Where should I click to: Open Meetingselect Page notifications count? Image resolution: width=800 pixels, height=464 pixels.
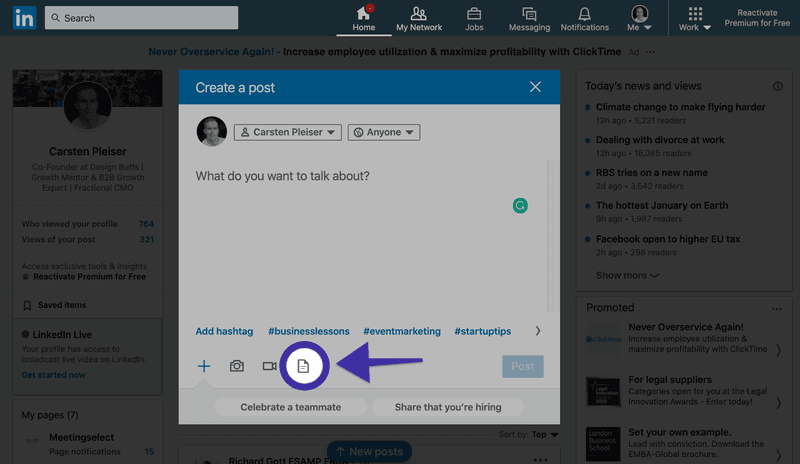[149, 452]
